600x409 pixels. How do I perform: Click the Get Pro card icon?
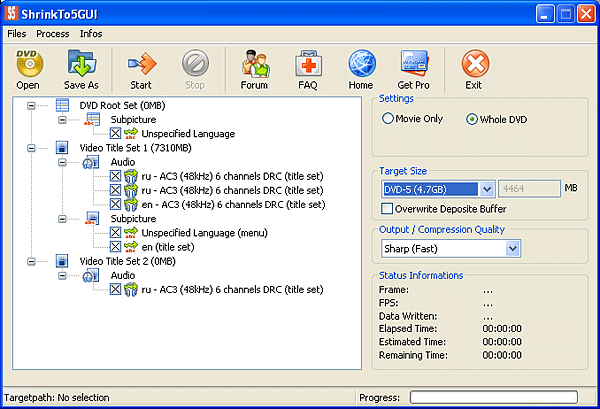click(414, 63)
